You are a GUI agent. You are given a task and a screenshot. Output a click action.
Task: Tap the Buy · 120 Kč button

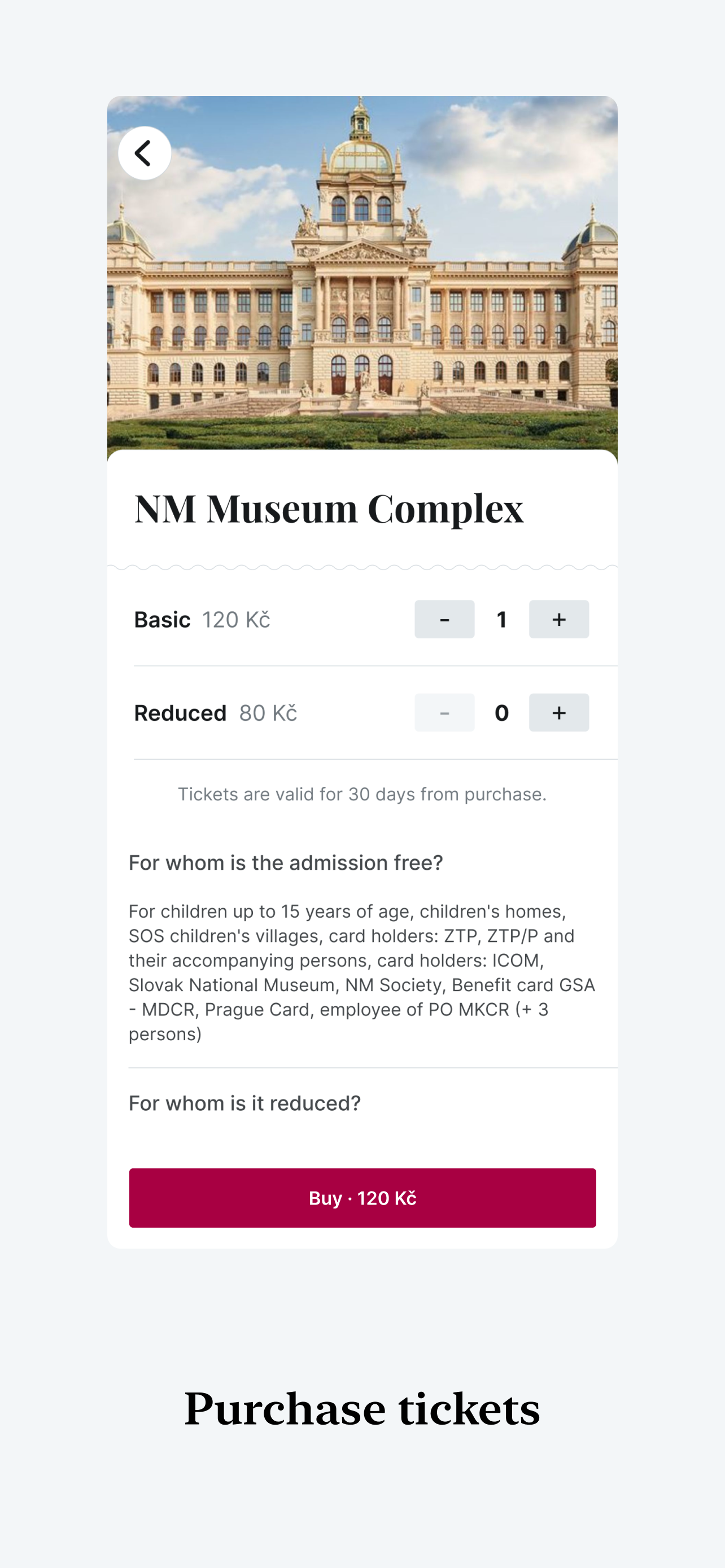pos(362,1198)
